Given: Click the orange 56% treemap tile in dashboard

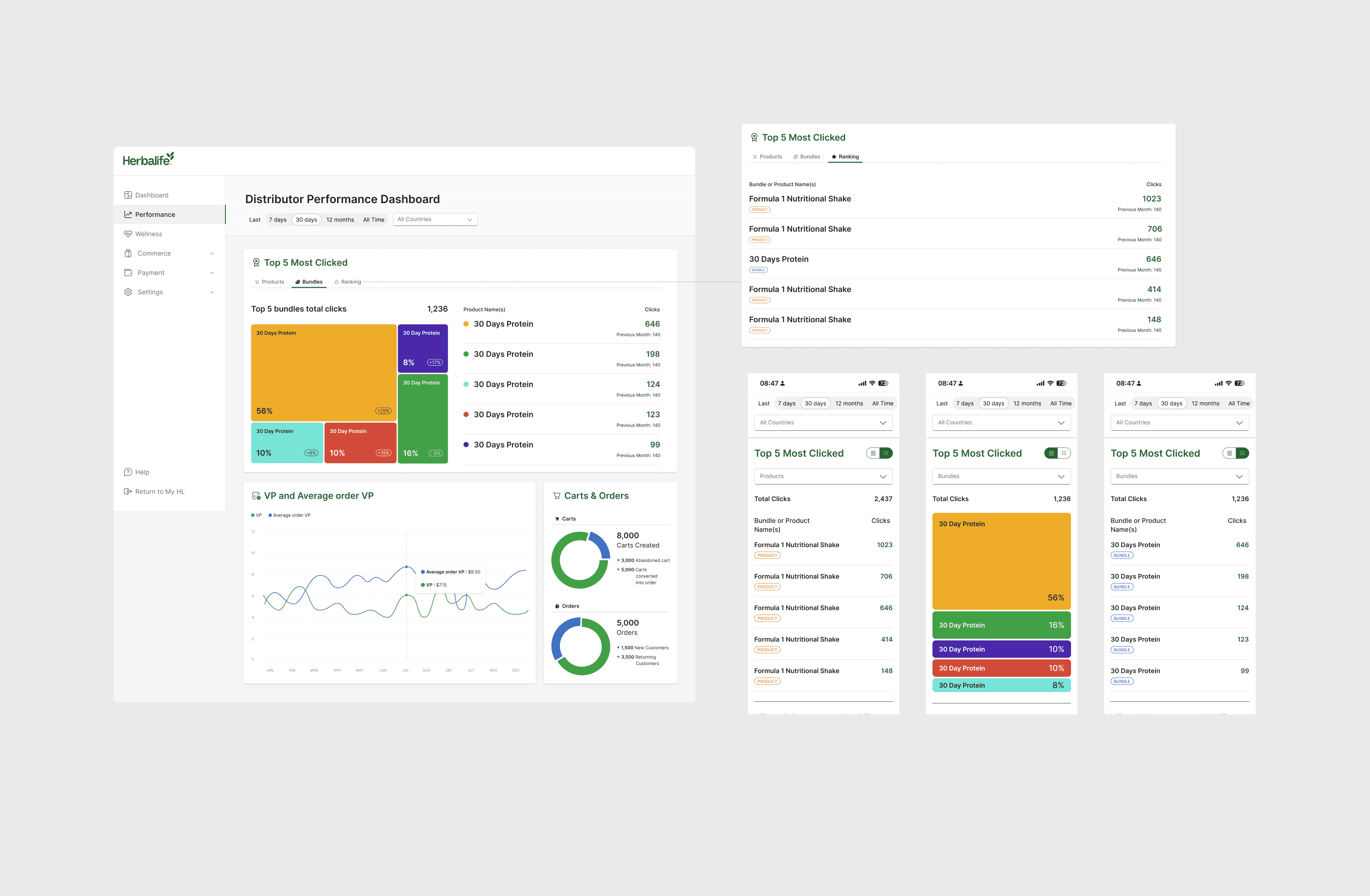Looking at the screenshot, I should pyautogui.click(x=324, y=372).
